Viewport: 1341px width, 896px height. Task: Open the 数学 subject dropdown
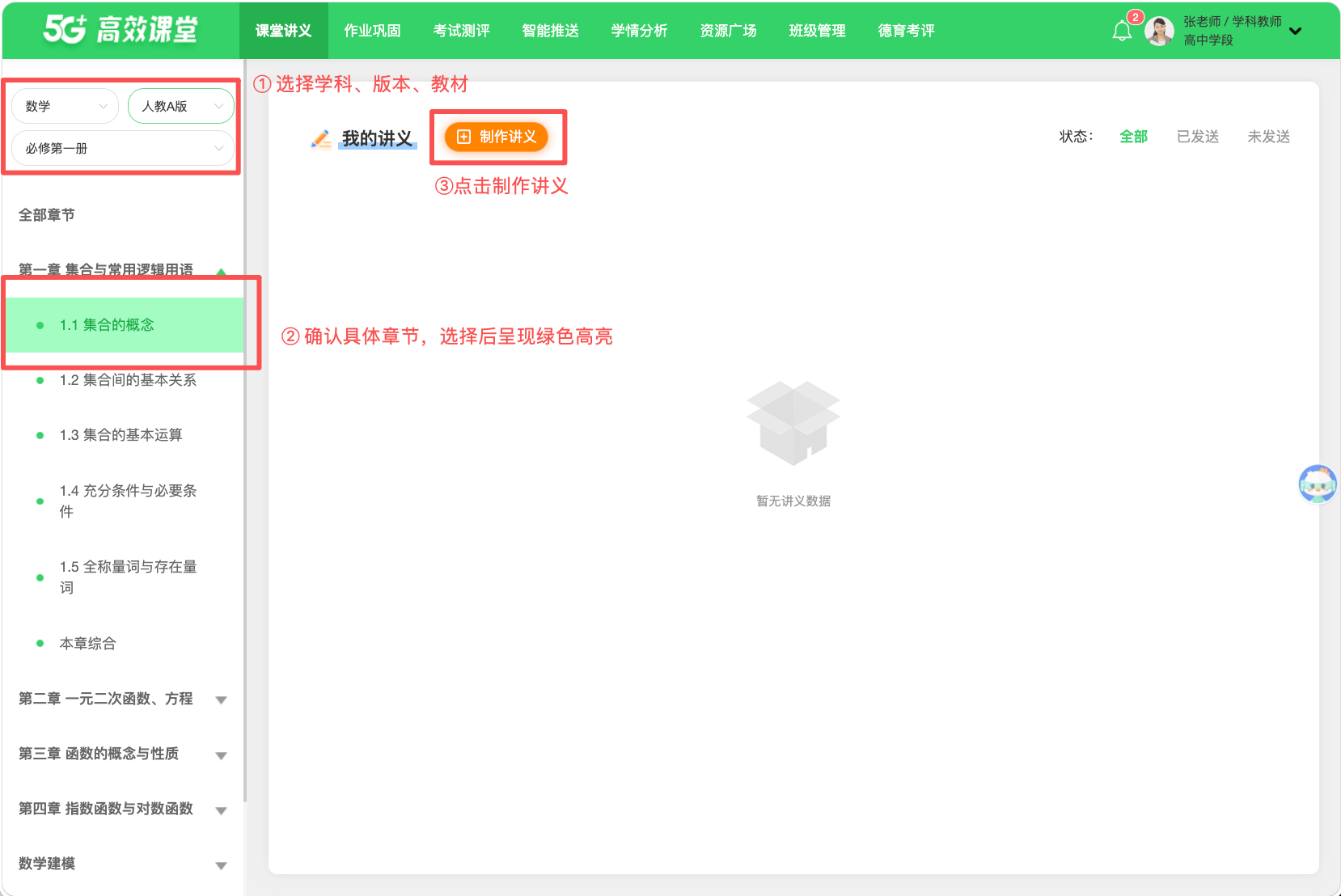tap(66, 106)
